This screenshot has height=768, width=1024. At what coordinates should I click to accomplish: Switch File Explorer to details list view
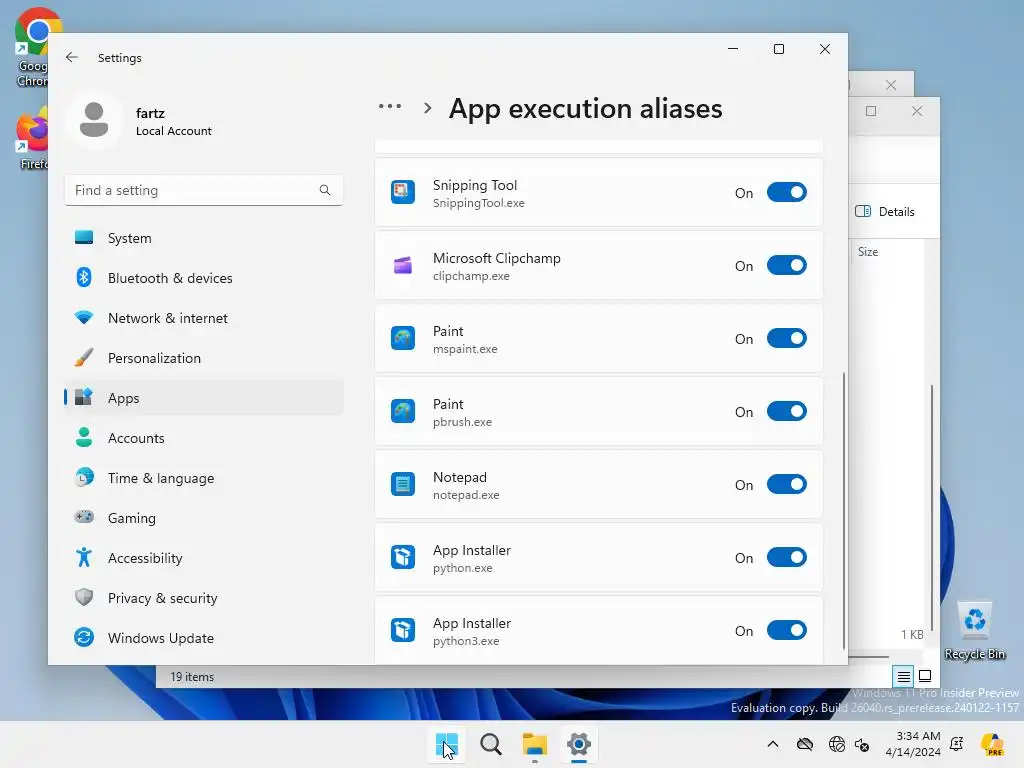[x=903, y=677]
